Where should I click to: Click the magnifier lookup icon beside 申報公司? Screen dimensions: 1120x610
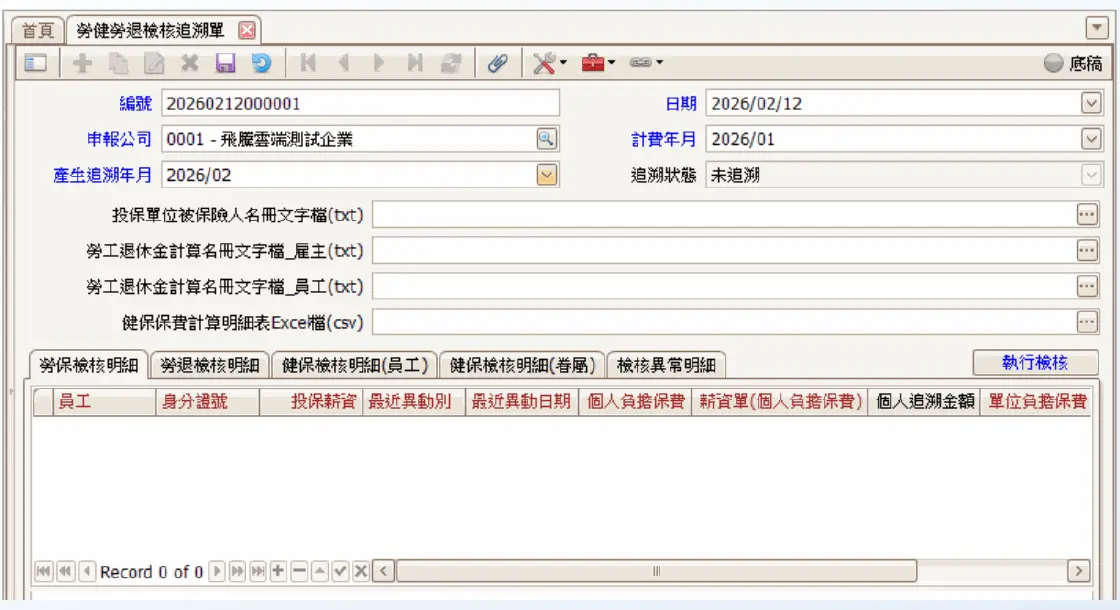pyautogui.click(x=546, y=139)
